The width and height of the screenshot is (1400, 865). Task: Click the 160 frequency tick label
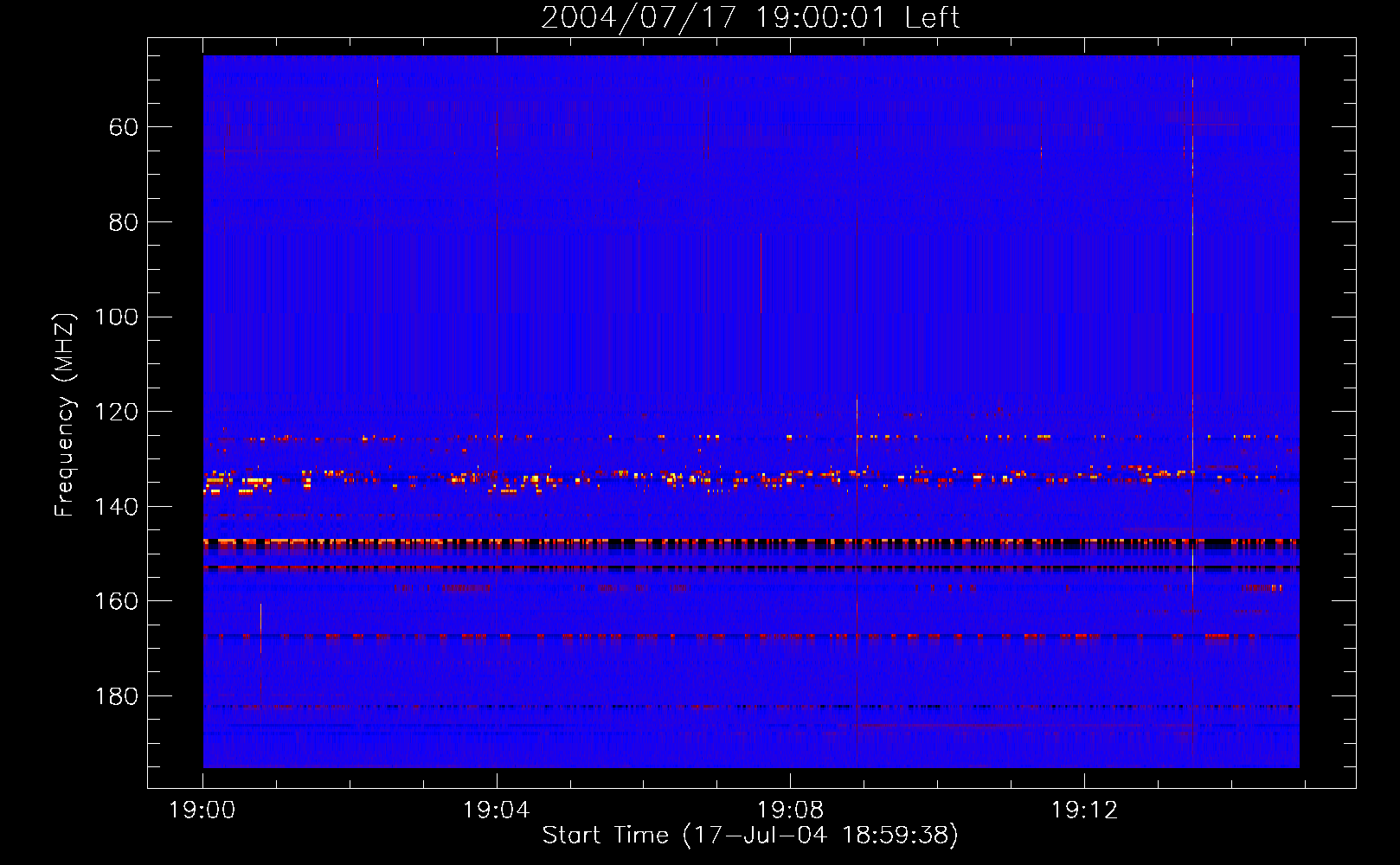(x=116, y=601)
